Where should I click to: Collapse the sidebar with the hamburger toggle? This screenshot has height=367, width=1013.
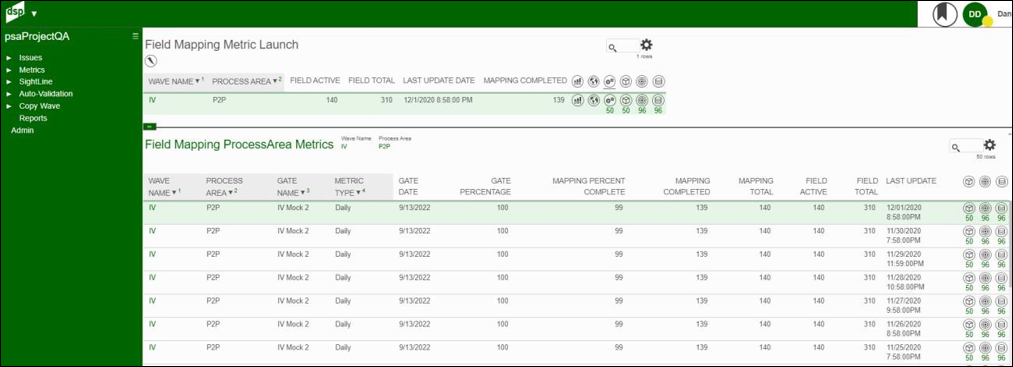click(135, 36)
